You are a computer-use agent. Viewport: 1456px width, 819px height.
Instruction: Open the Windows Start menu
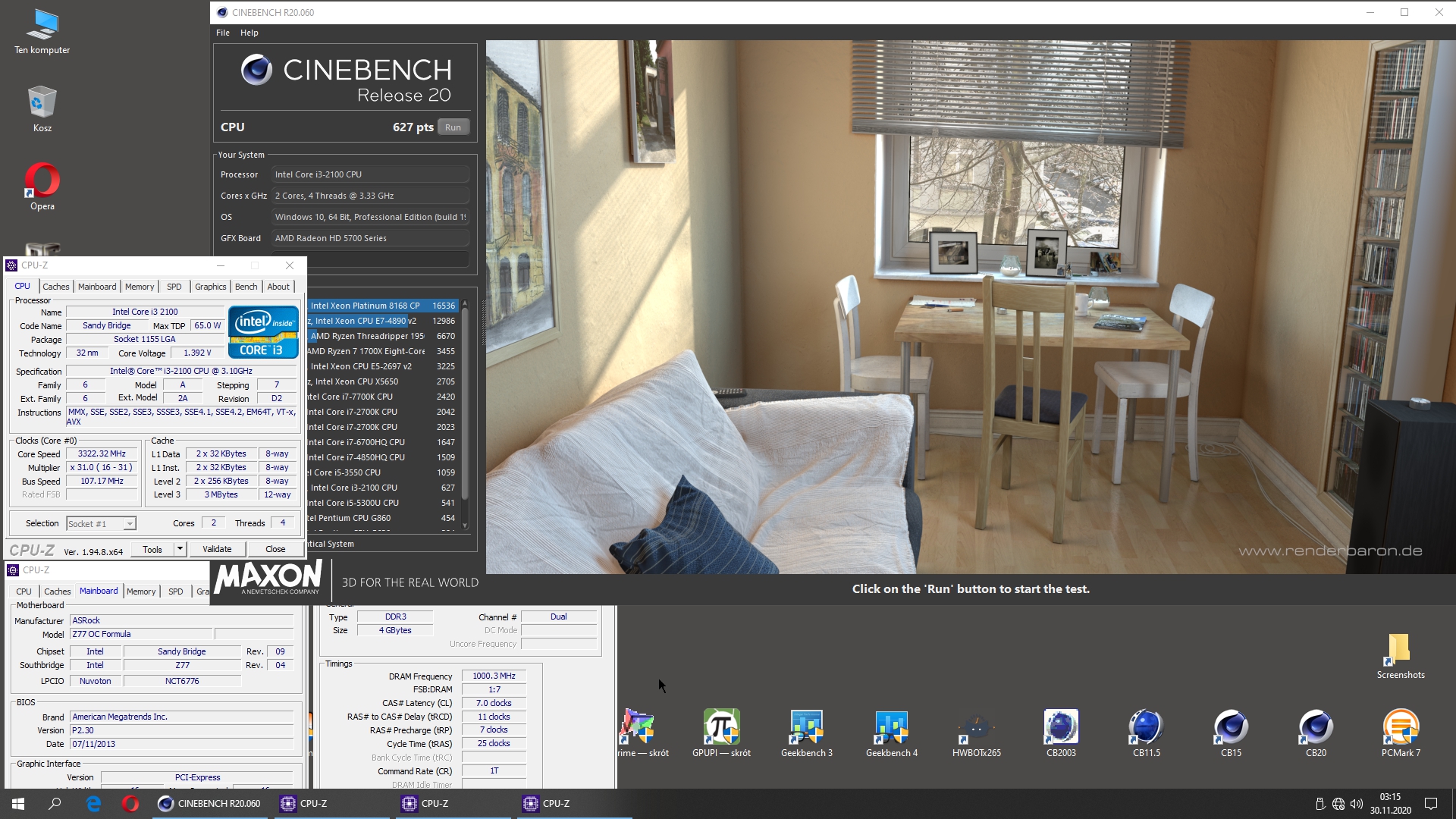[x=18, y=804]
